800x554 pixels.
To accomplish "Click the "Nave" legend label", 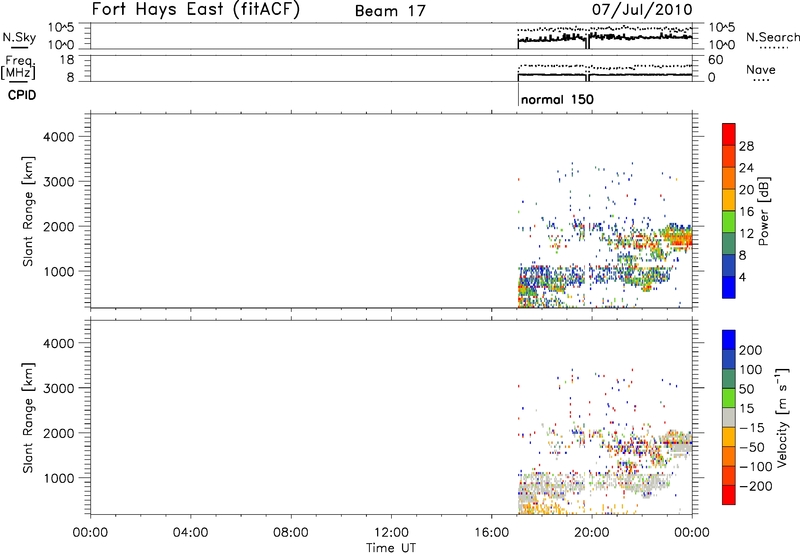I will tap(761, 70).
